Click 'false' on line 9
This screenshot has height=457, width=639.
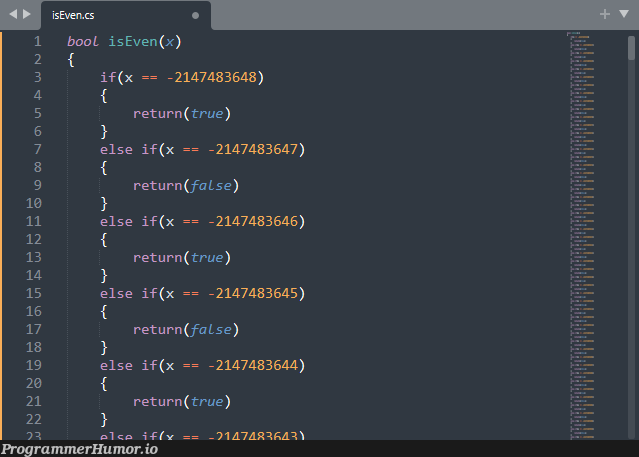point(211,185)
